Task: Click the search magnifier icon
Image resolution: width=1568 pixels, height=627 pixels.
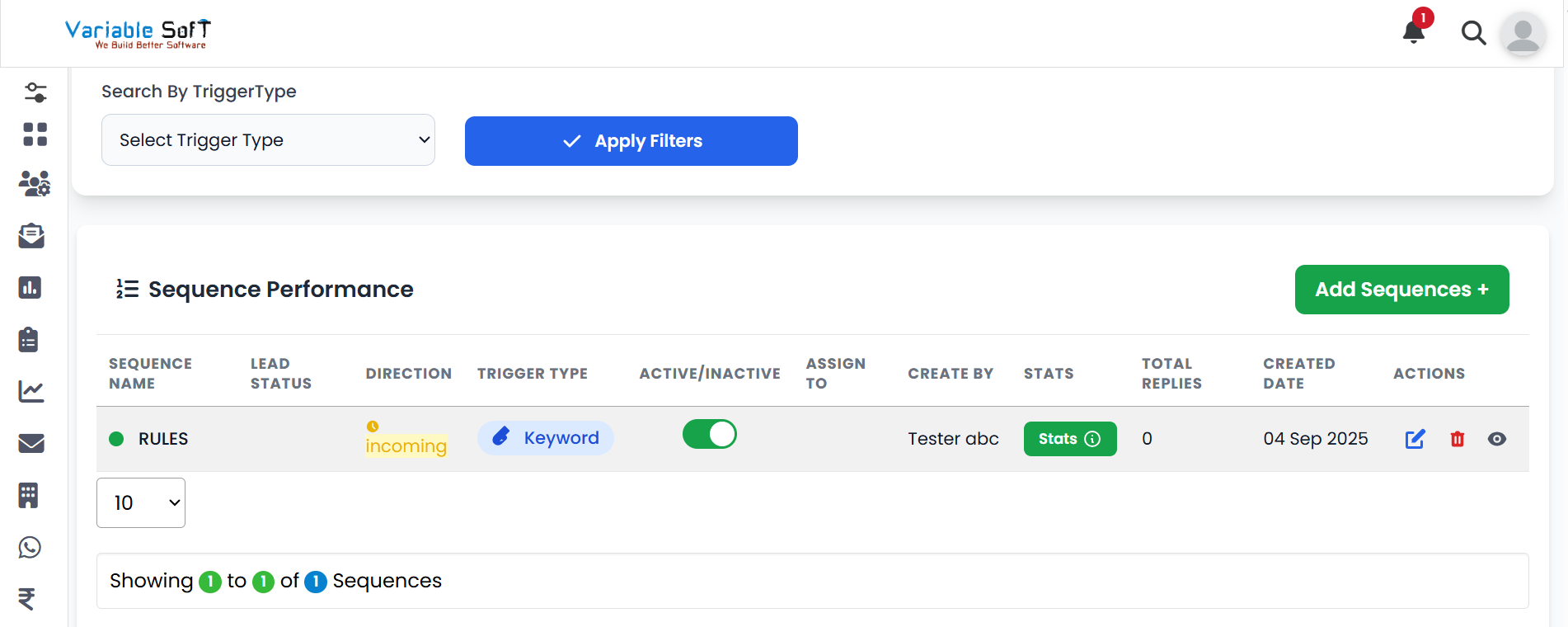Action: tap(1473, 33)
